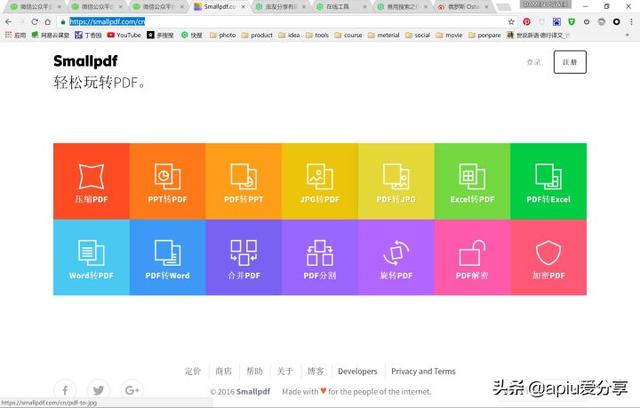Open the 帮助 help footer link
This screenshot has width=640, height=408.
click(x=255, y=371)
